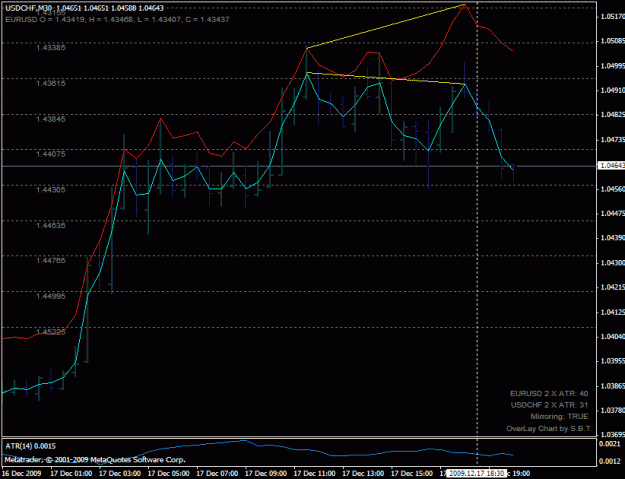This screenshot has width=625, height=479.
Task: Click the right axis price 1.04560
Action: click(612, 190)
